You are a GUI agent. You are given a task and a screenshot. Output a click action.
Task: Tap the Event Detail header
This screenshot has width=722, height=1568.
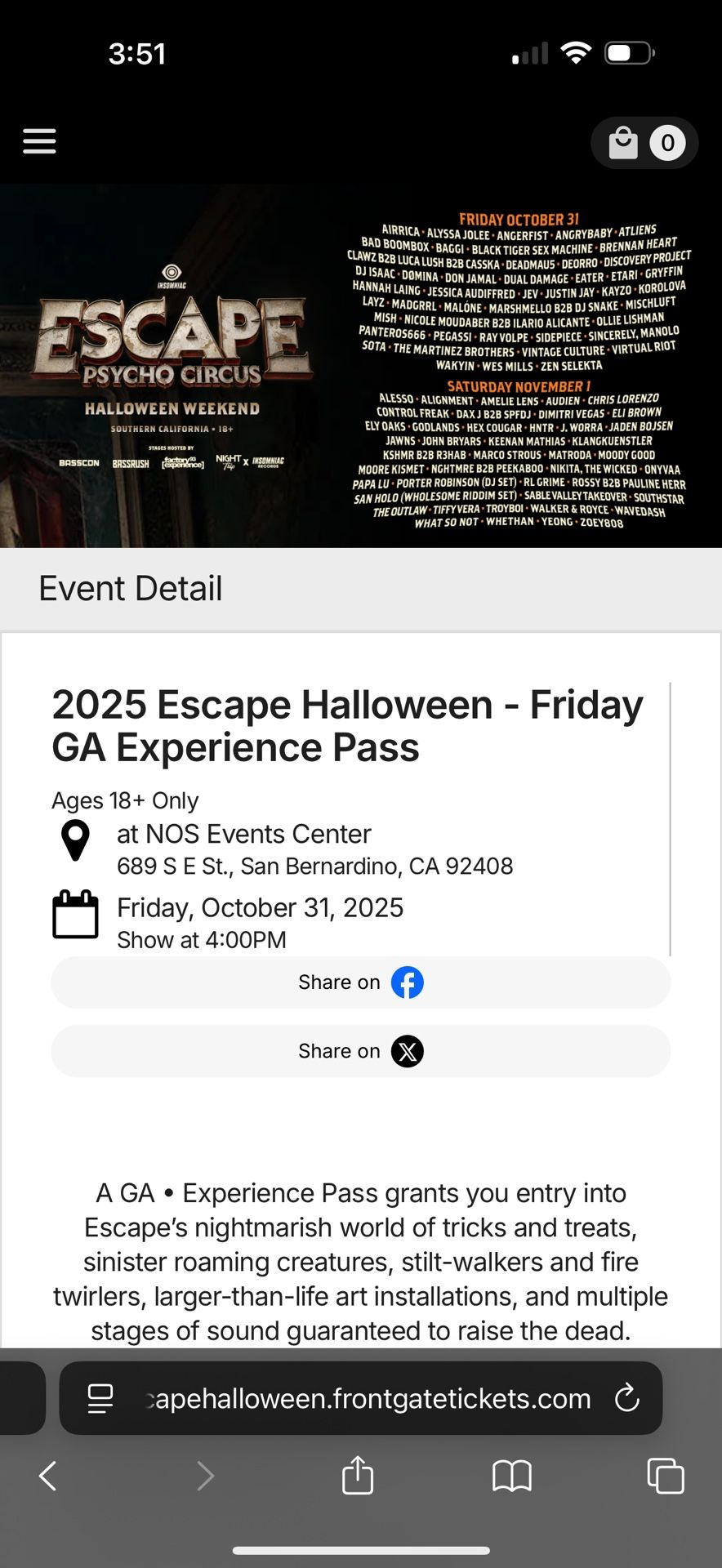click(131, 587)
